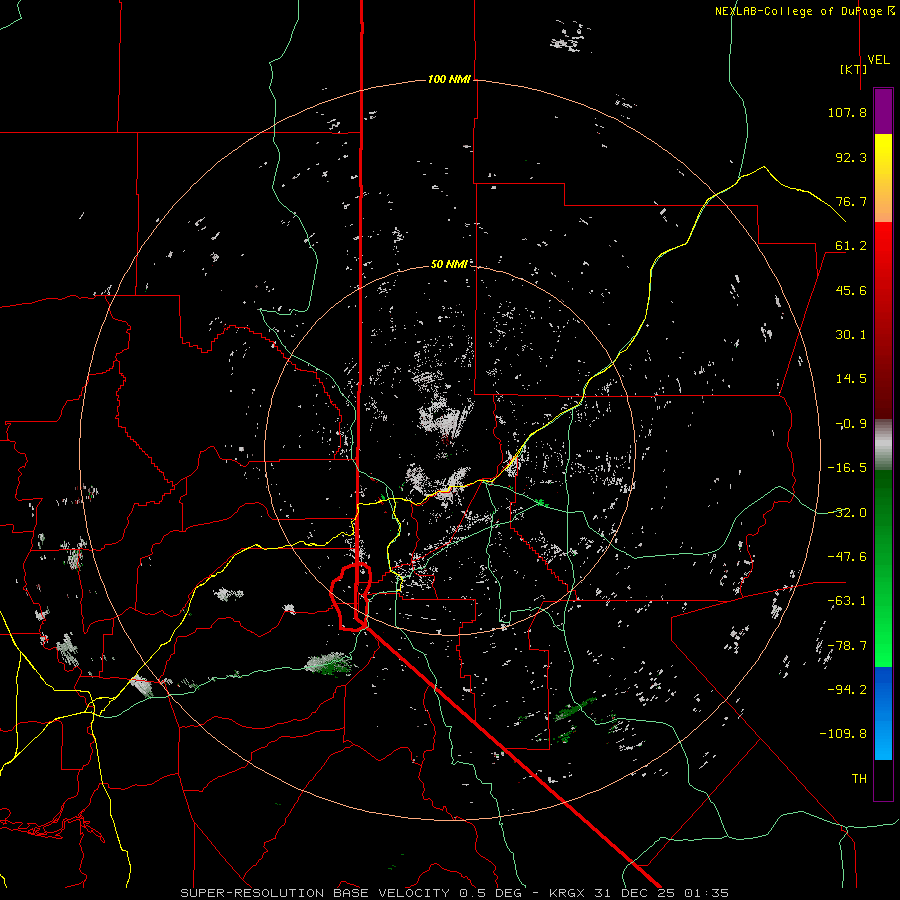Click the 50 NMI range ring label
Viewport: 900px width, 900px height.
[449, 264]
